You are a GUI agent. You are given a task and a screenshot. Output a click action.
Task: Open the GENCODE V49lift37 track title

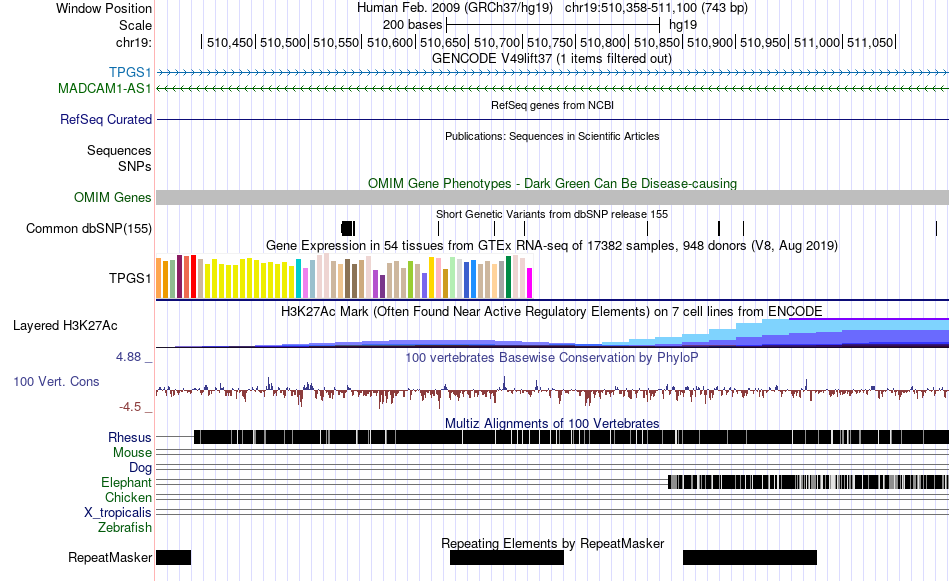[x=551, y=59]
